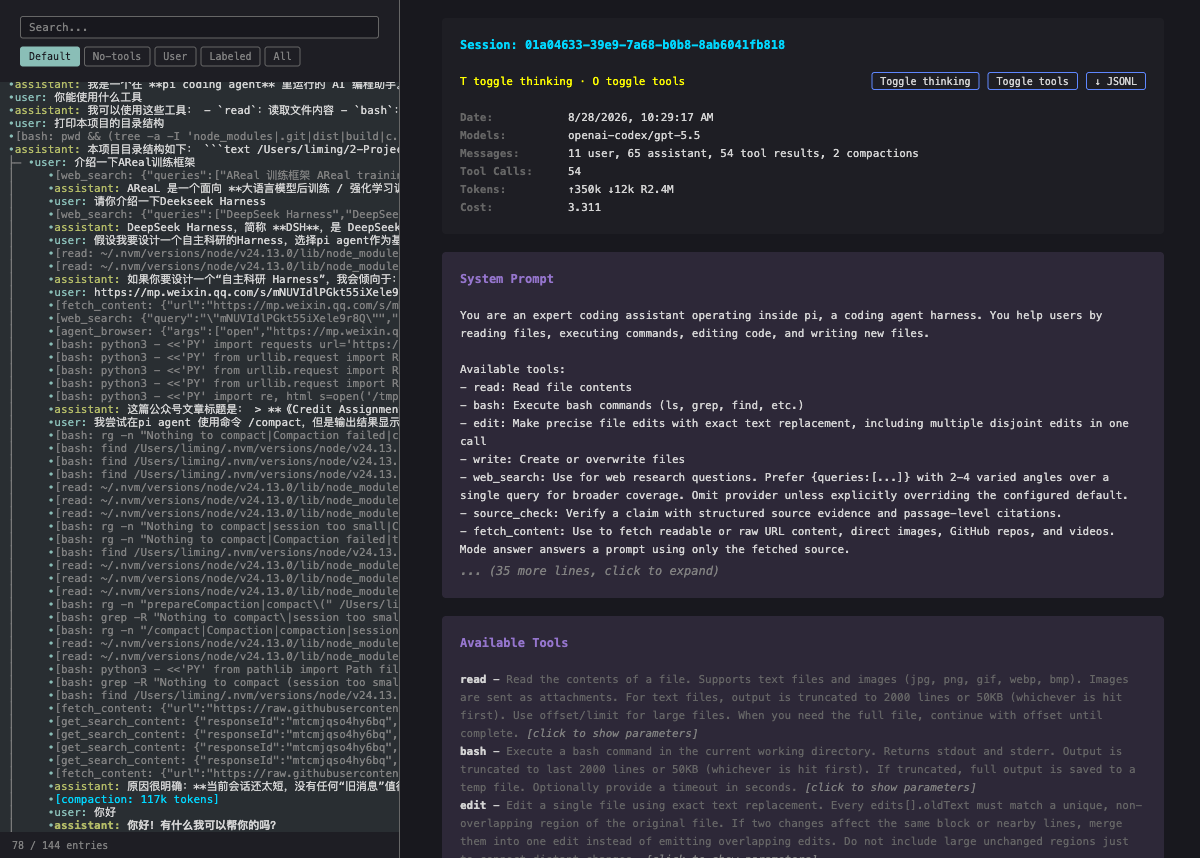
Task: Click the 'Available Tools' heading
Action: [x=514, y=643]
